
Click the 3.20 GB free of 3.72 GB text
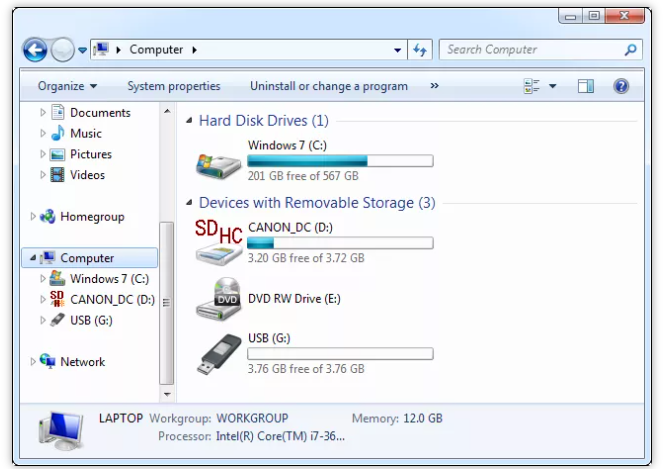pyautogui.click(x=306, y=258)
